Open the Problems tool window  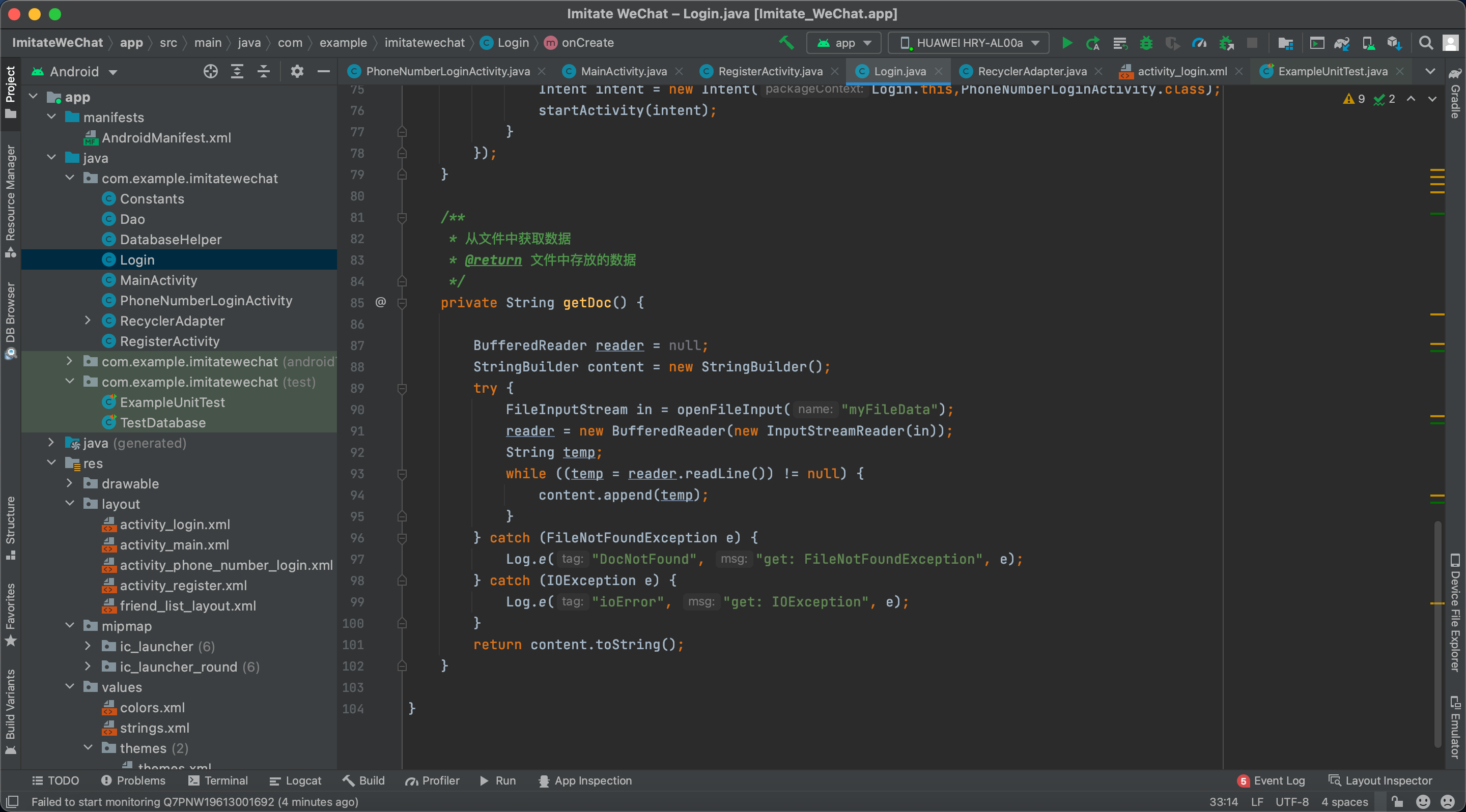(x=133, y=781)
